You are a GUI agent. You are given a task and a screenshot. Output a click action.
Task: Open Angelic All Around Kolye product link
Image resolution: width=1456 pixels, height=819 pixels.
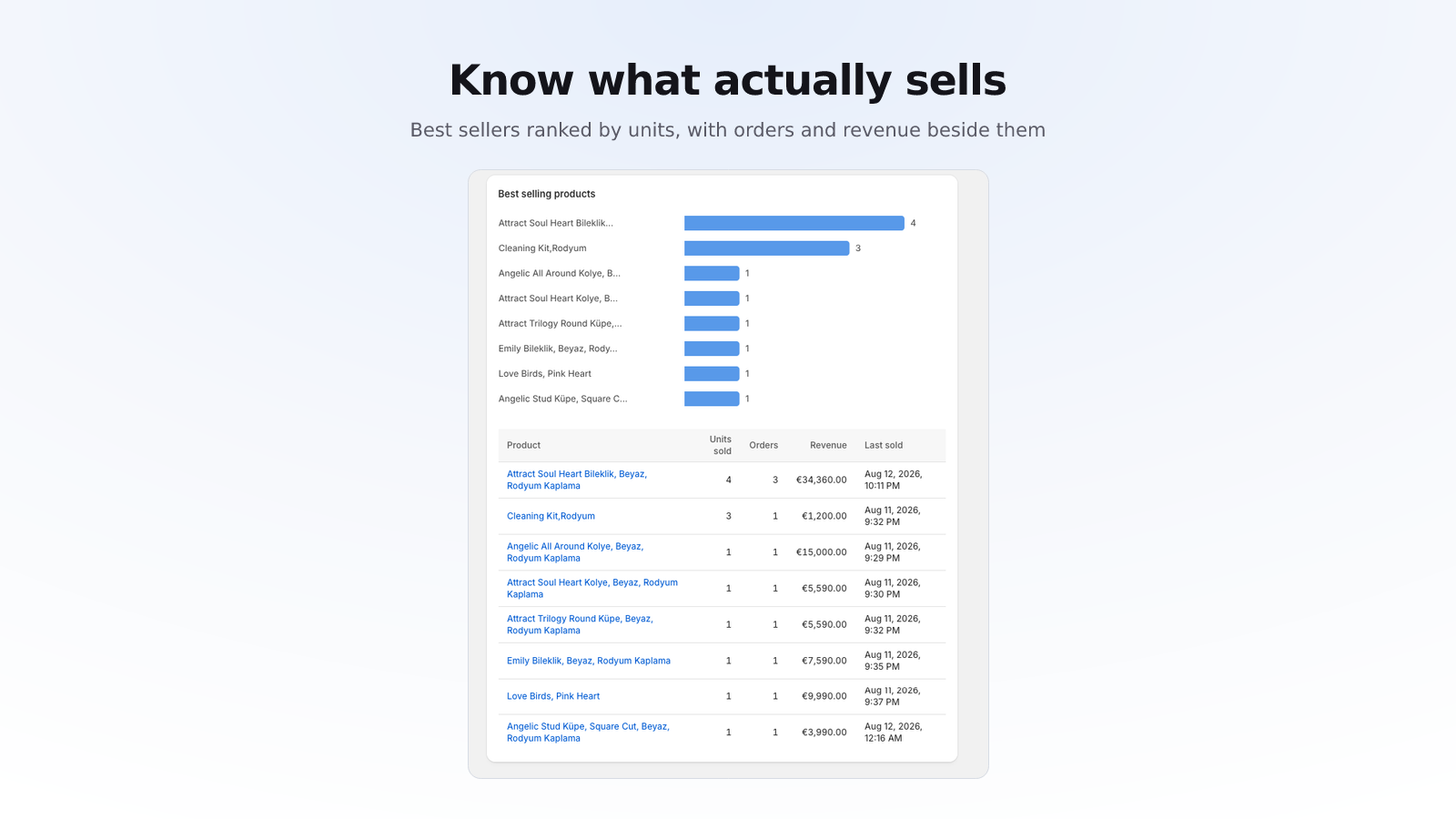[x=575, y=552]
